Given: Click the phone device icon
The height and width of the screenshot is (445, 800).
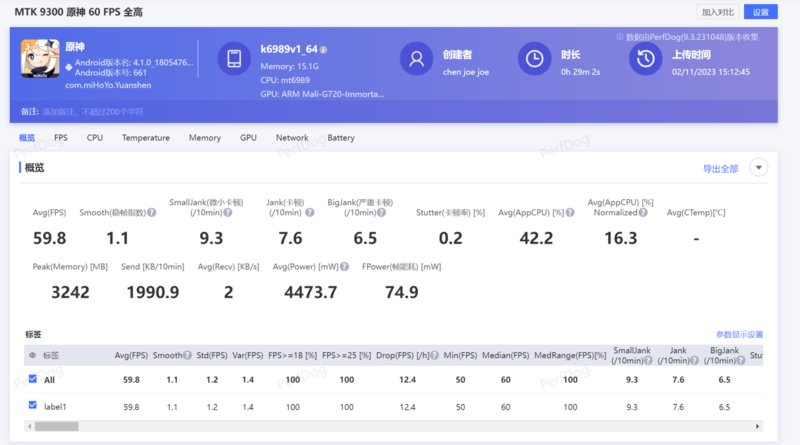Looking at the screenshot, I should pyautogui.click(x=232, y=60).
